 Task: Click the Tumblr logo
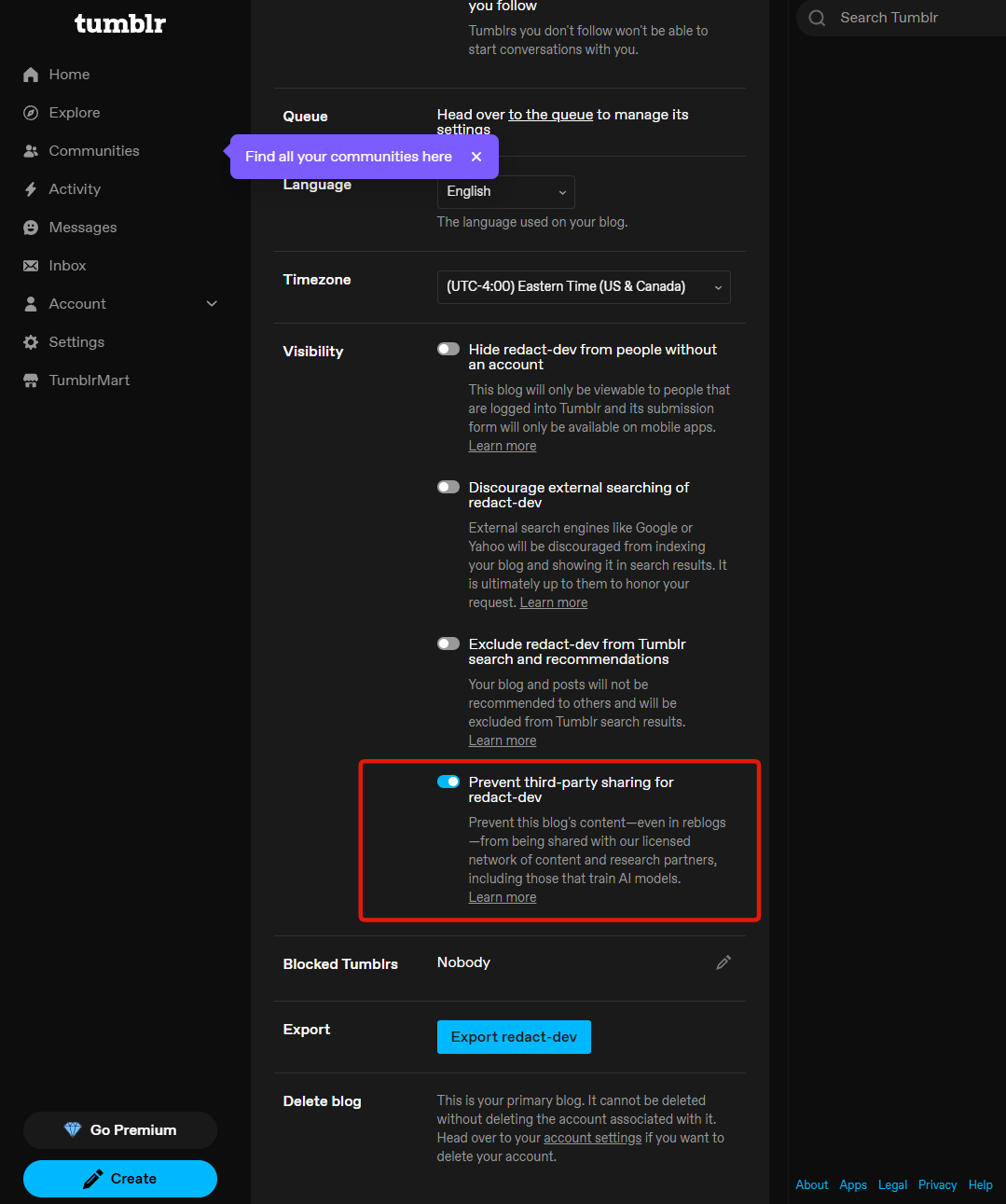pos(119,23)
